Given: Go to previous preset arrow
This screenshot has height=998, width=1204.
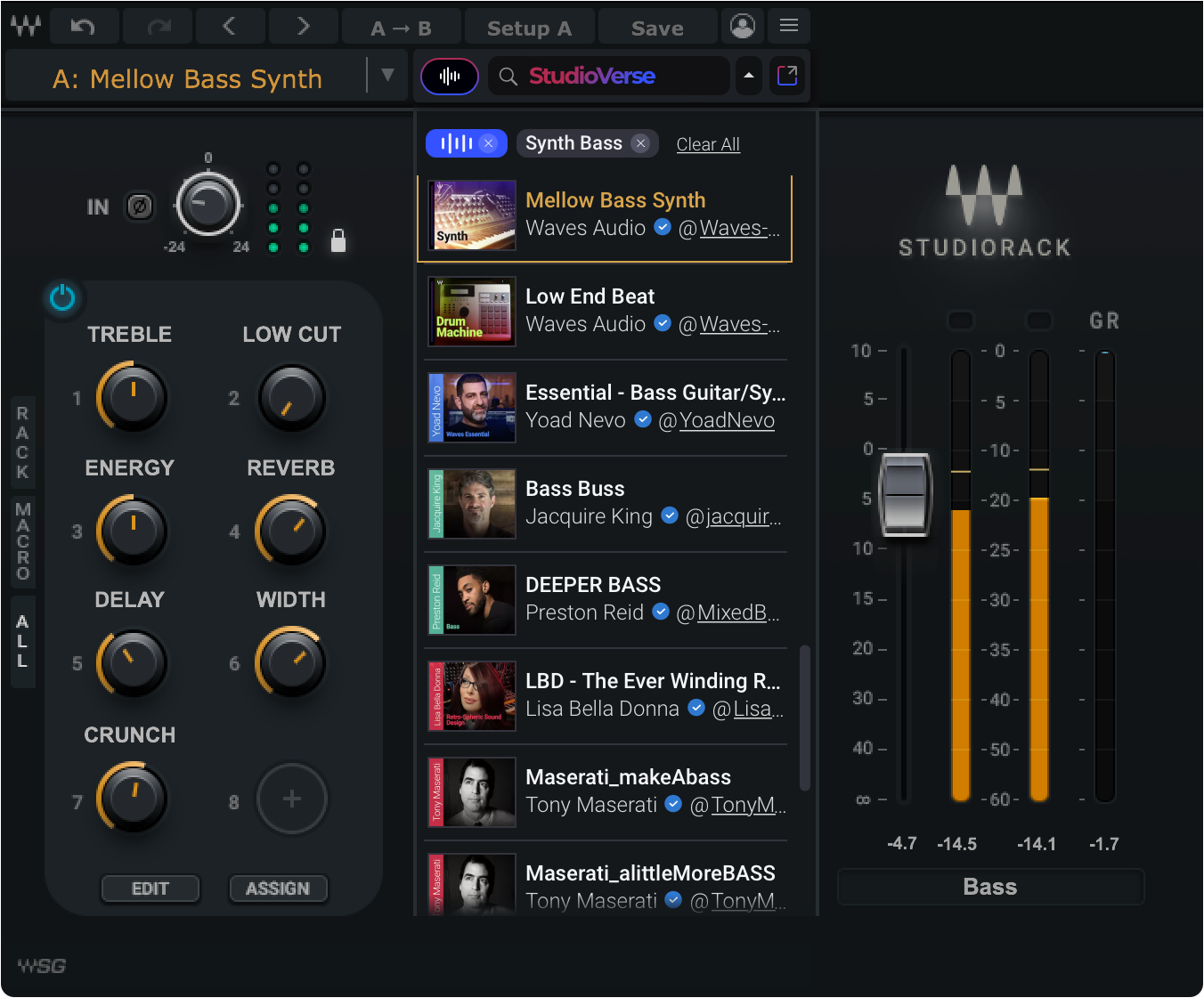Looking at the screenshot, I should point(230,27).
